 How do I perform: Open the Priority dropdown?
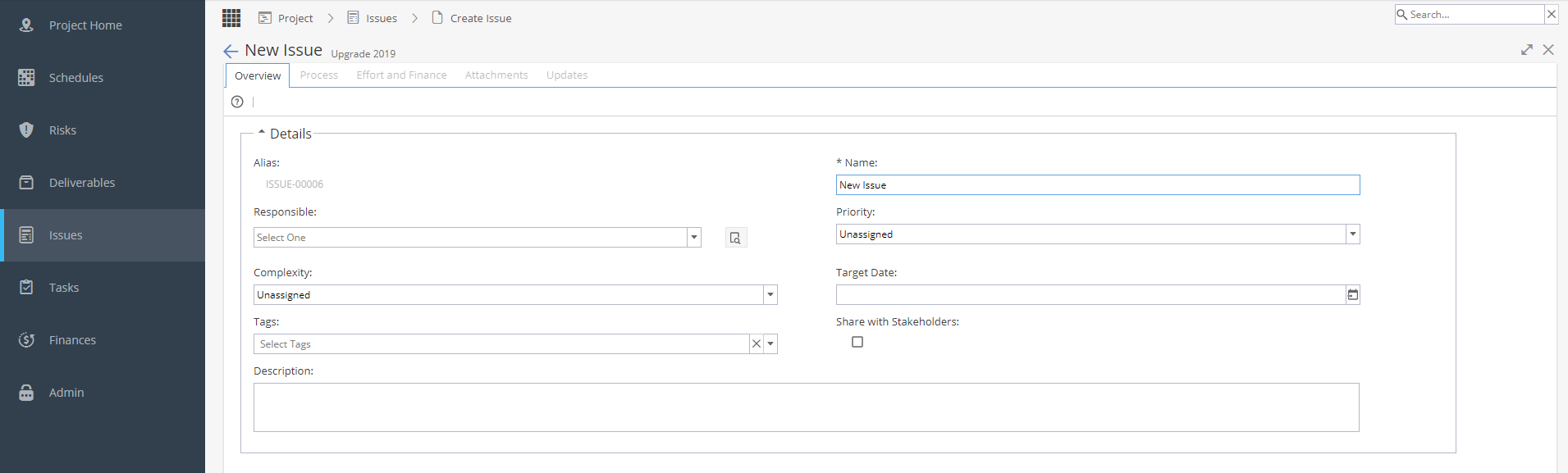[1098, 234]
